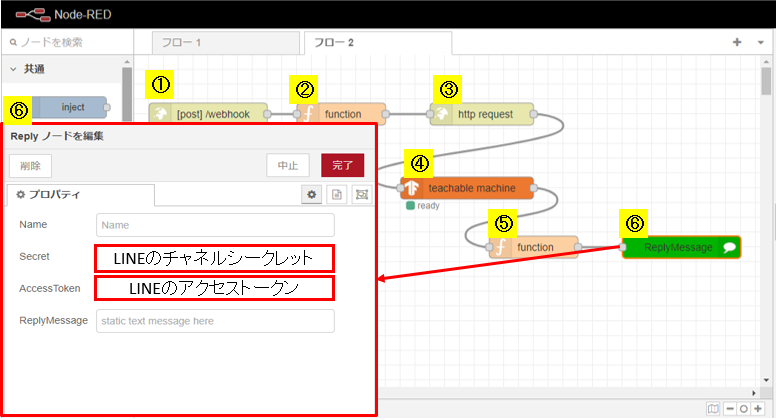The height and width of the screenshot is (420, 776).
Task: Click the 削除 button
Action: (x=30, y=166)
